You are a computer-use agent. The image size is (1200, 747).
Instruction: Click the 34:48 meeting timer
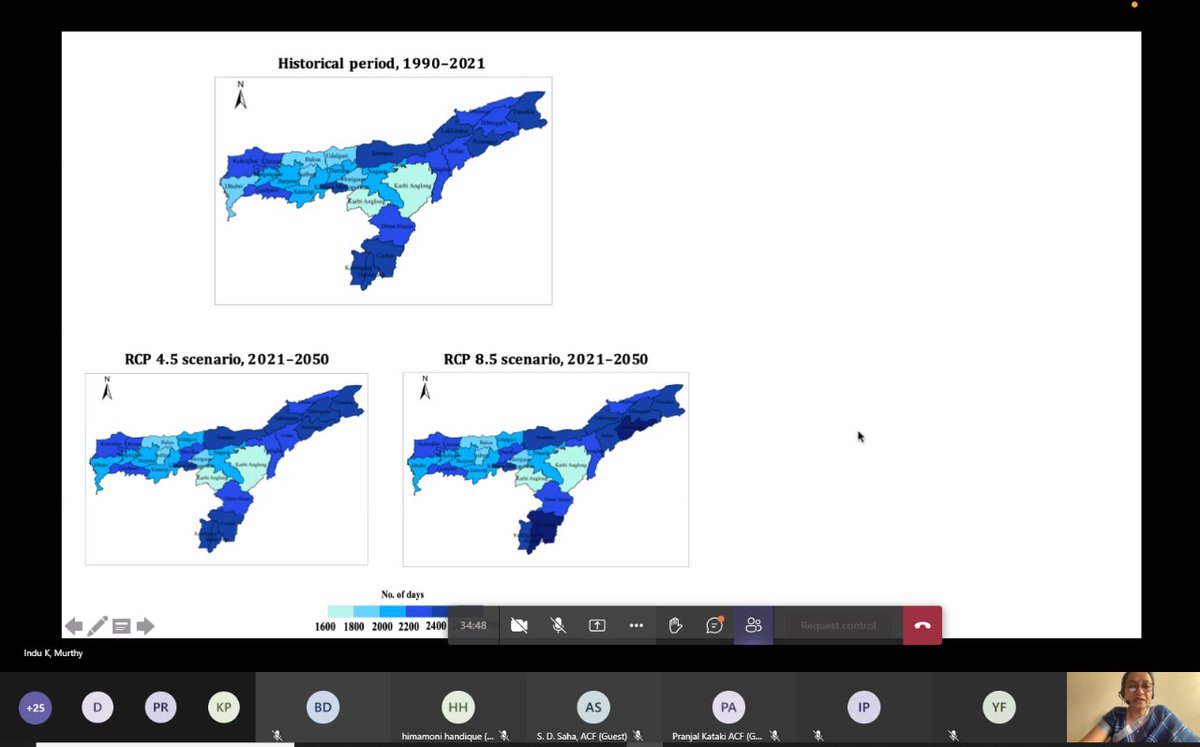pos(474,625)
